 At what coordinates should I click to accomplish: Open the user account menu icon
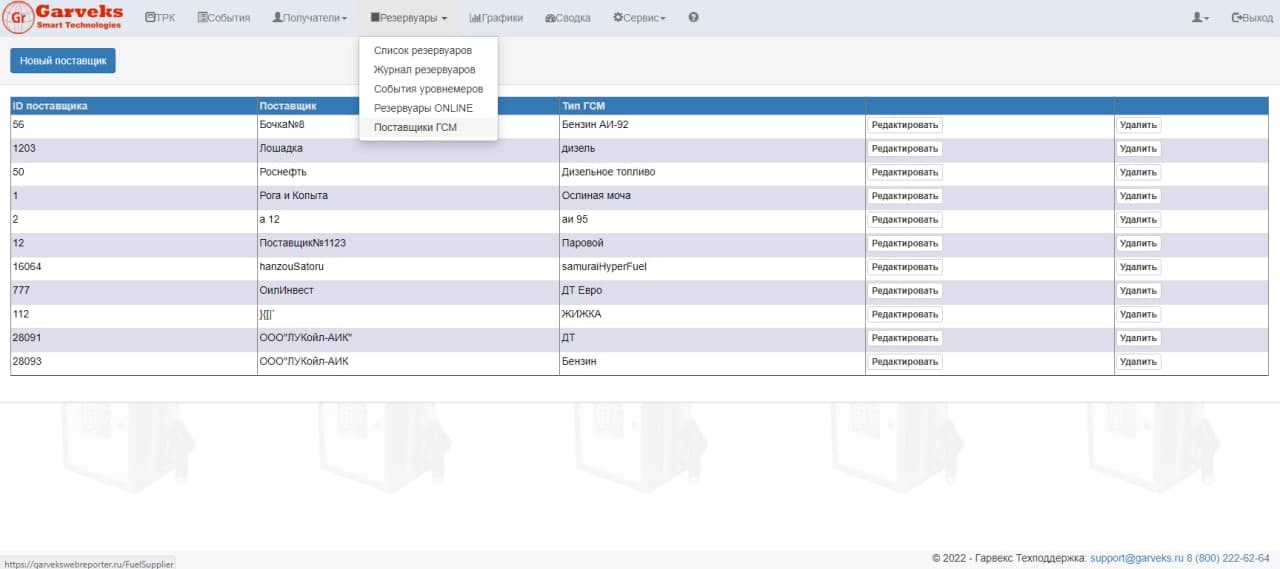[x=1200, y=18]
